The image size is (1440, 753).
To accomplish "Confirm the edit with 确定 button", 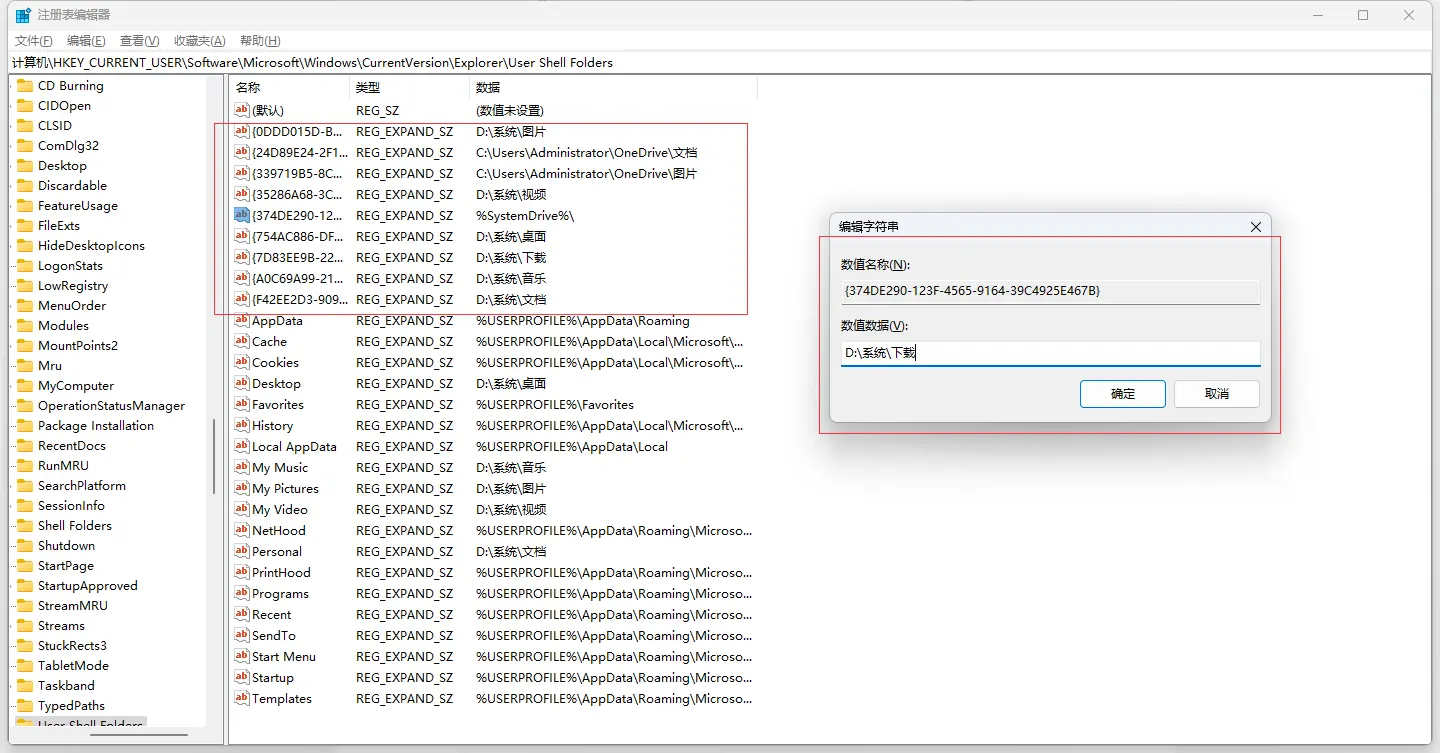I will click(1122, 394).
